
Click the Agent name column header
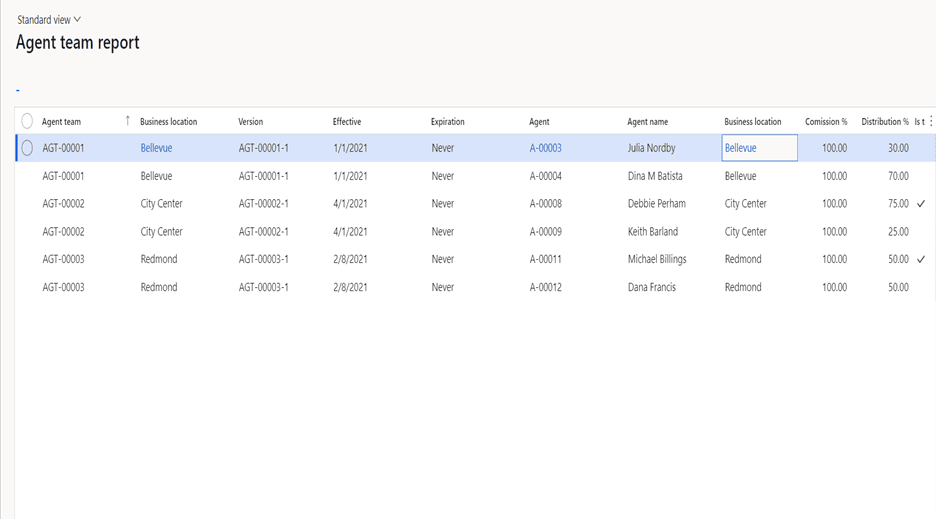tap(648, 121)
